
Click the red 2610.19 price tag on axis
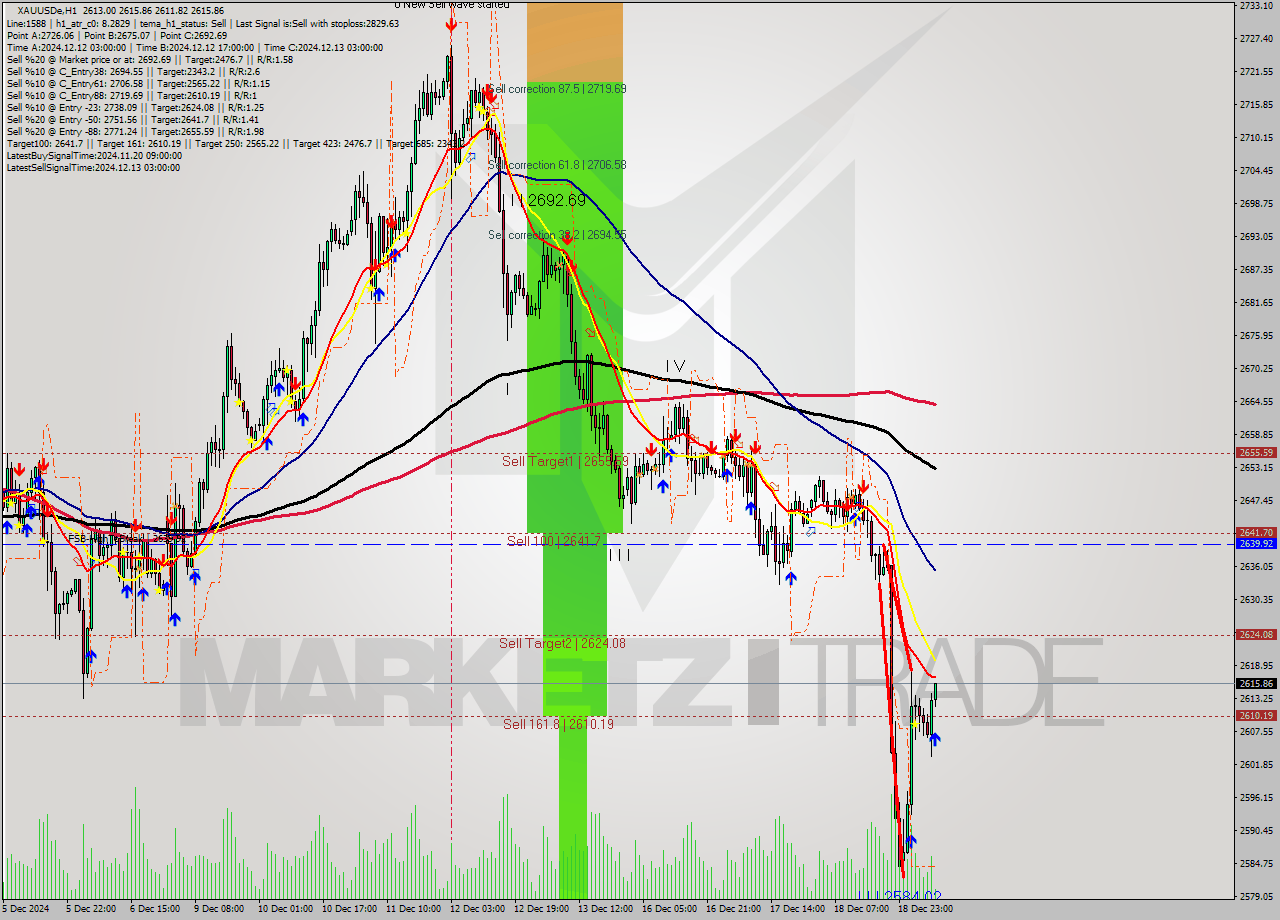[x=1255, y=715]
